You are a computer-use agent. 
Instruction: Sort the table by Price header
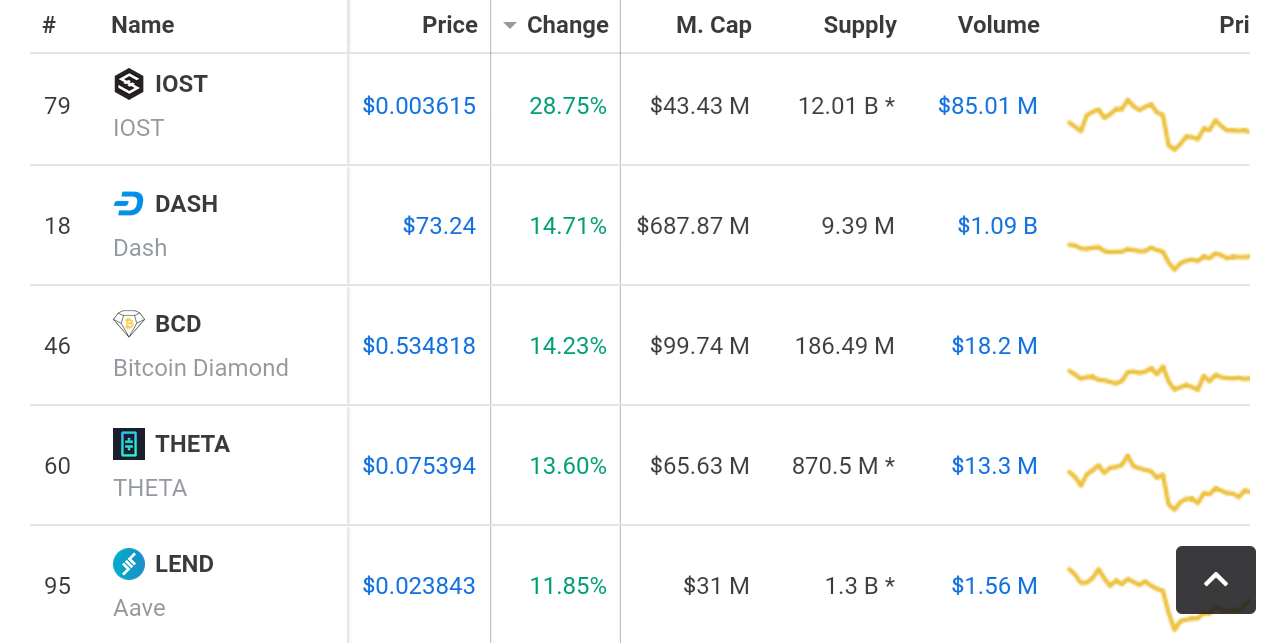[449, 25]
